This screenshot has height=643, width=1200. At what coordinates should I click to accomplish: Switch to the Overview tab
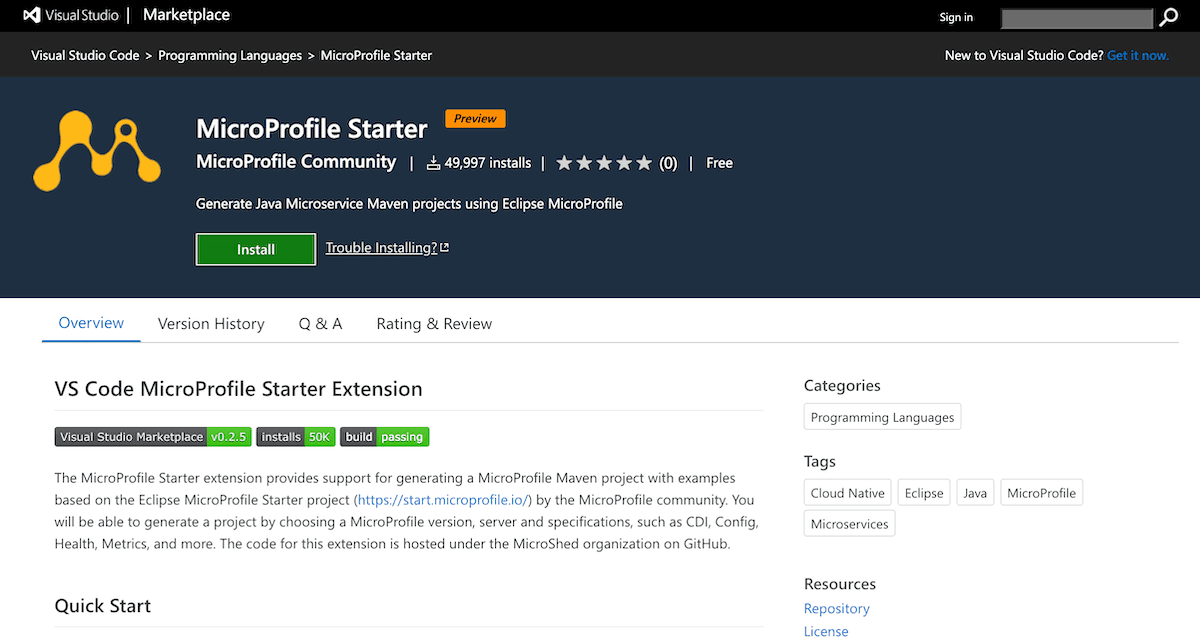91,323
